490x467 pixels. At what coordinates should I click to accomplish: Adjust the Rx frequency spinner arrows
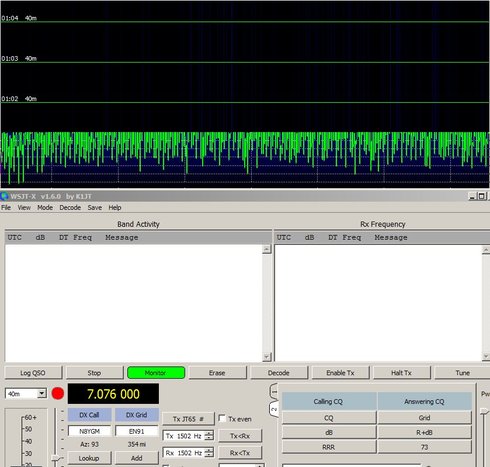coord(209,453)
